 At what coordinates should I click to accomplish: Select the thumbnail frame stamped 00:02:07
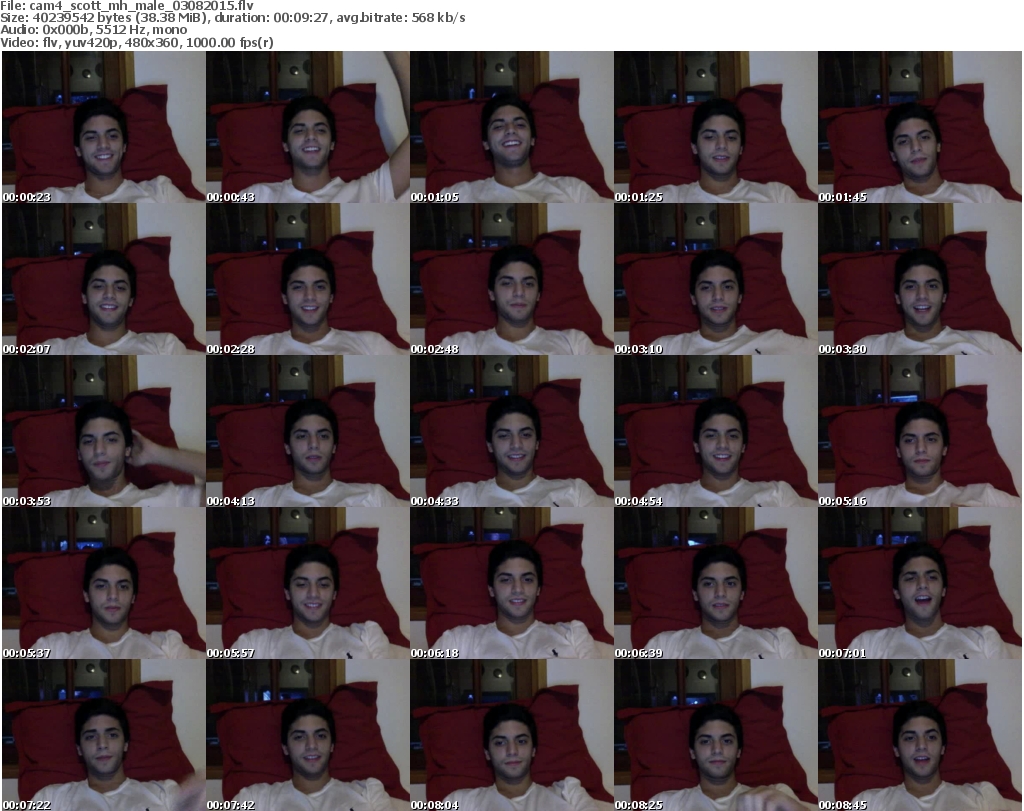pyautogui.click(x=104, y=279)
